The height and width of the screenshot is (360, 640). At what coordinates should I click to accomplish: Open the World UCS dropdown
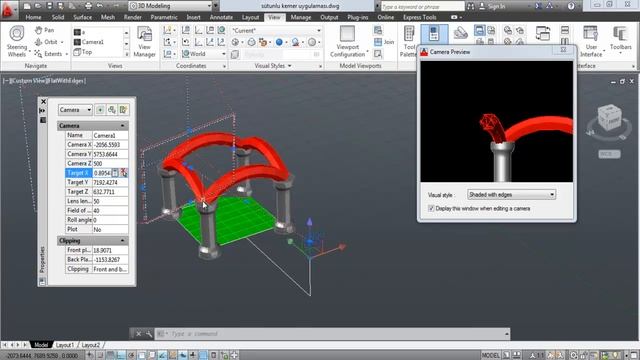pos(204,54)
